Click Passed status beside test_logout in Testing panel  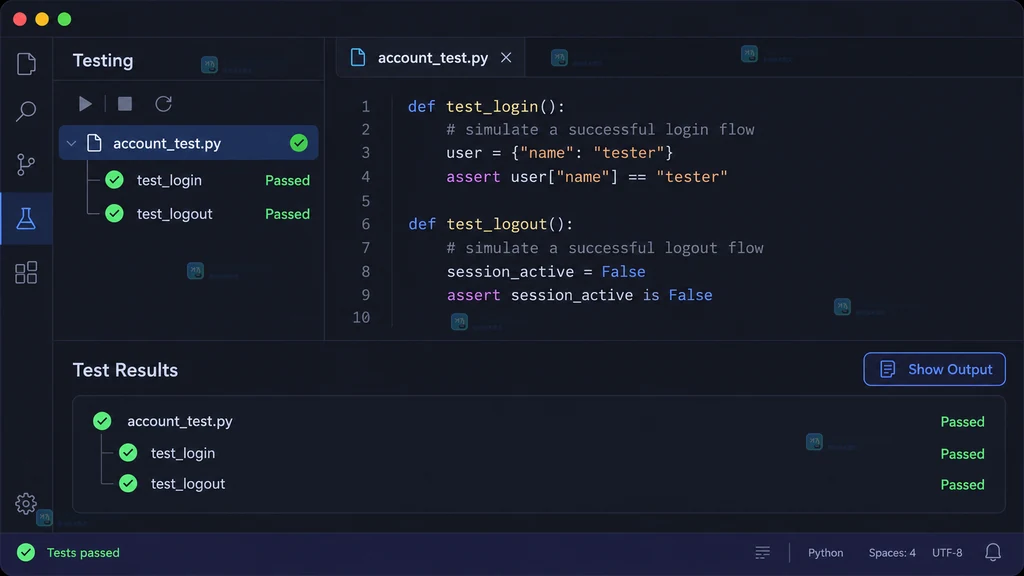(287, 214)
